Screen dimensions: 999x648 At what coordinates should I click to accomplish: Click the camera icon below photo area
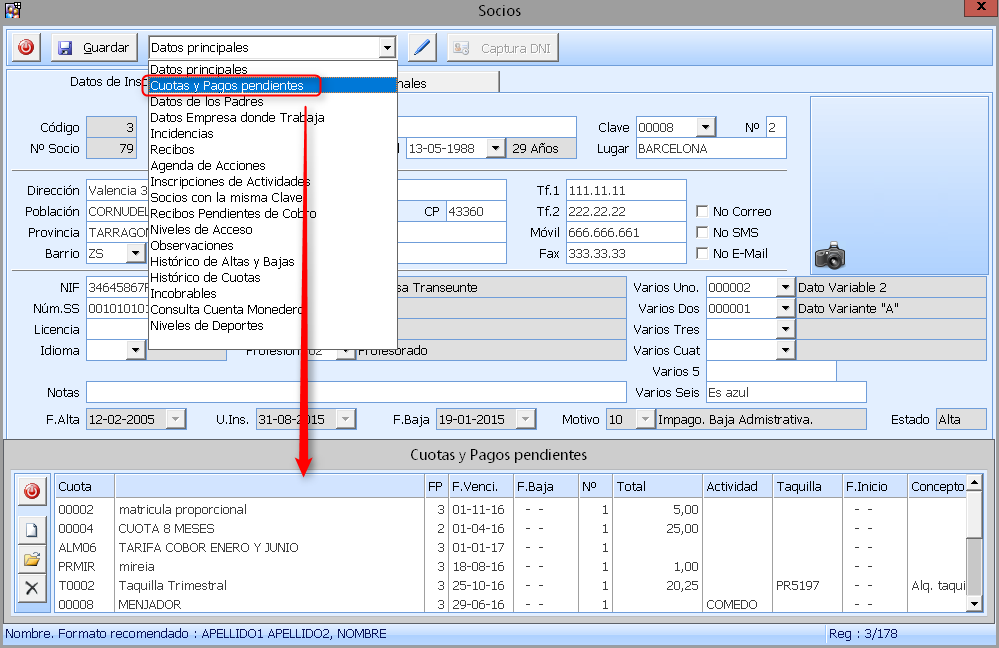coord(830,257)
